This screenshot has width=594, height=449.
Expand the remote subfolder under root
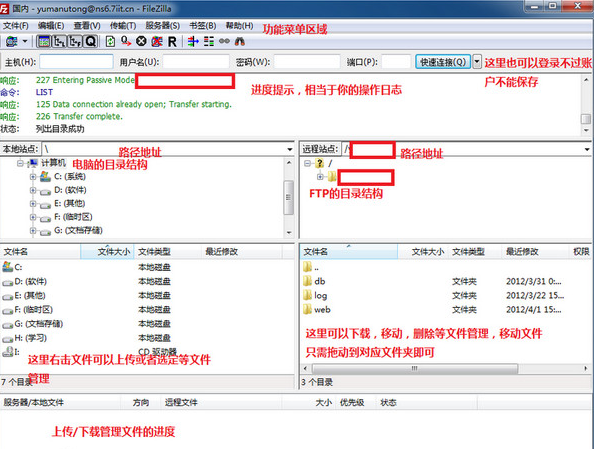coord(320,177)
